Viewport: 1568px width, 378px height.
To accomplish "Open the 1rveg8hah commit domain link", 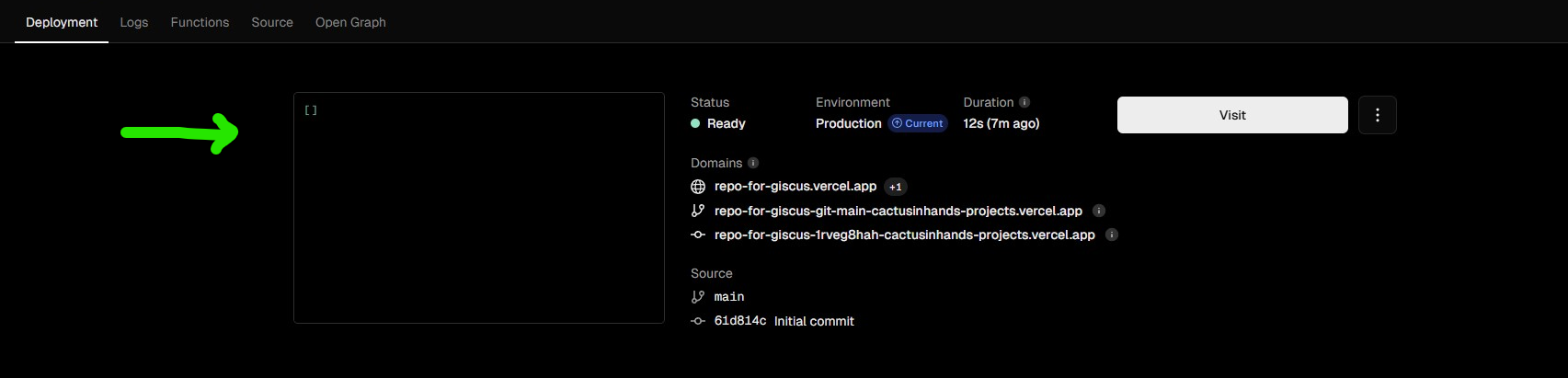I will pyautogui.click(x=904, y=235).
